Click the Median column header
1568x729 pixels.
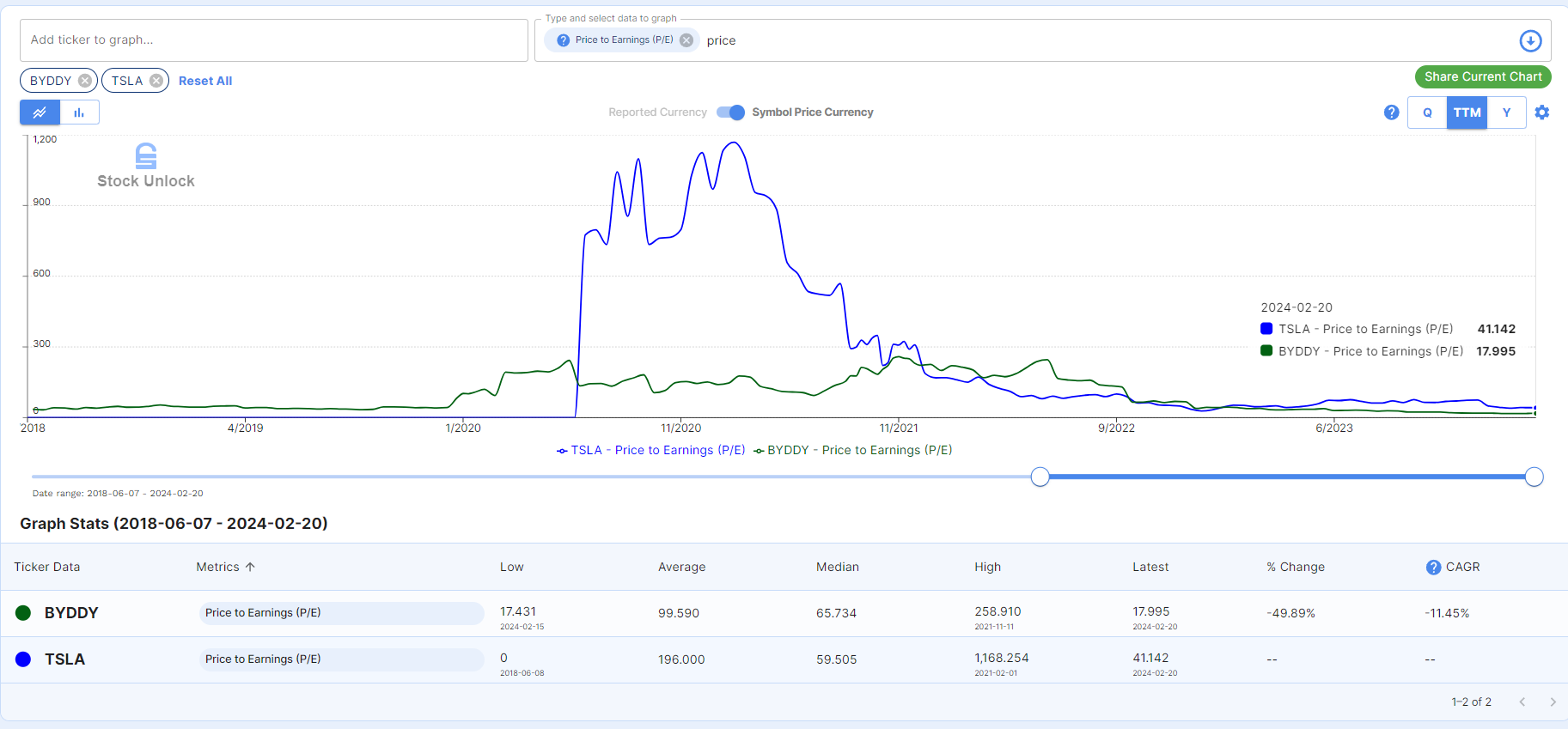pyautogui.click(x=838, y=567)
